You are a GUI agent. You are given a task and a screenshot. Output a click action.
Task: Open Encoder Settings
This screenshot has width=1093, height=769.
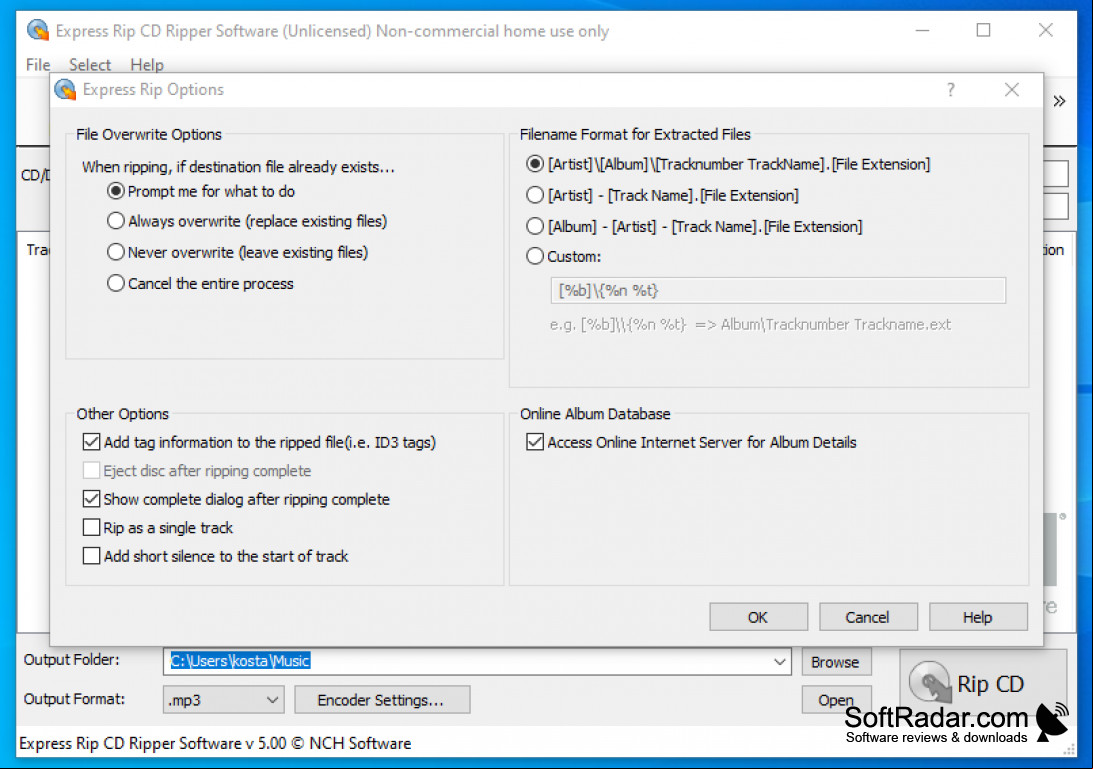pyautogui.click(x=382, y=700)
